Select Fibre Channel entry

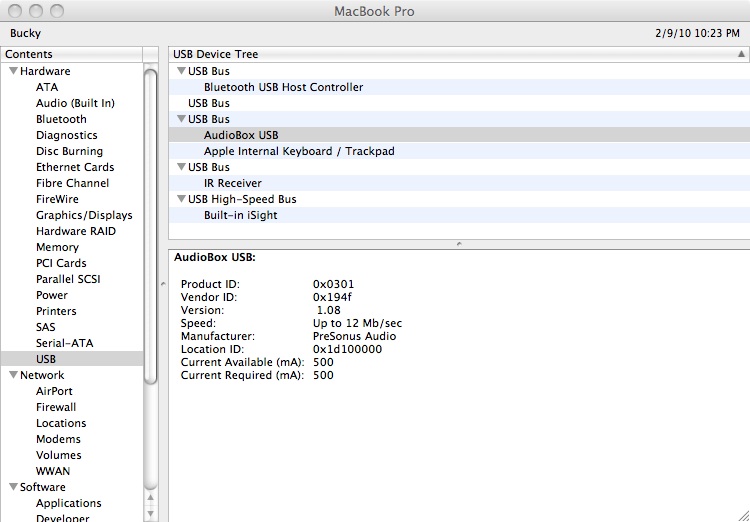[x=72, y=183]
